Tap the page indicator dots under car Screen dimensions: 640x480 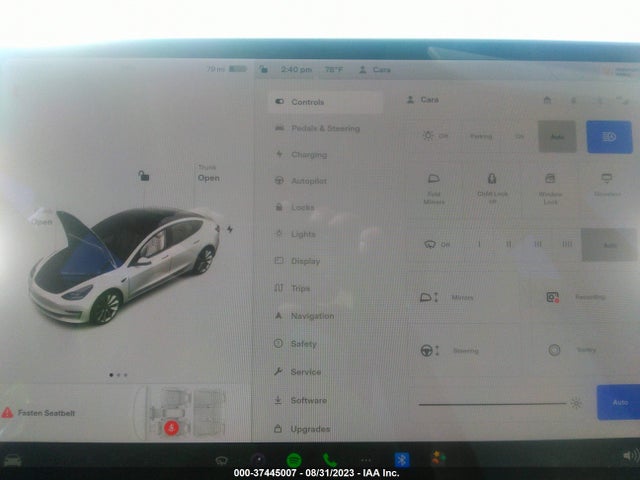[x=118, y=375]
